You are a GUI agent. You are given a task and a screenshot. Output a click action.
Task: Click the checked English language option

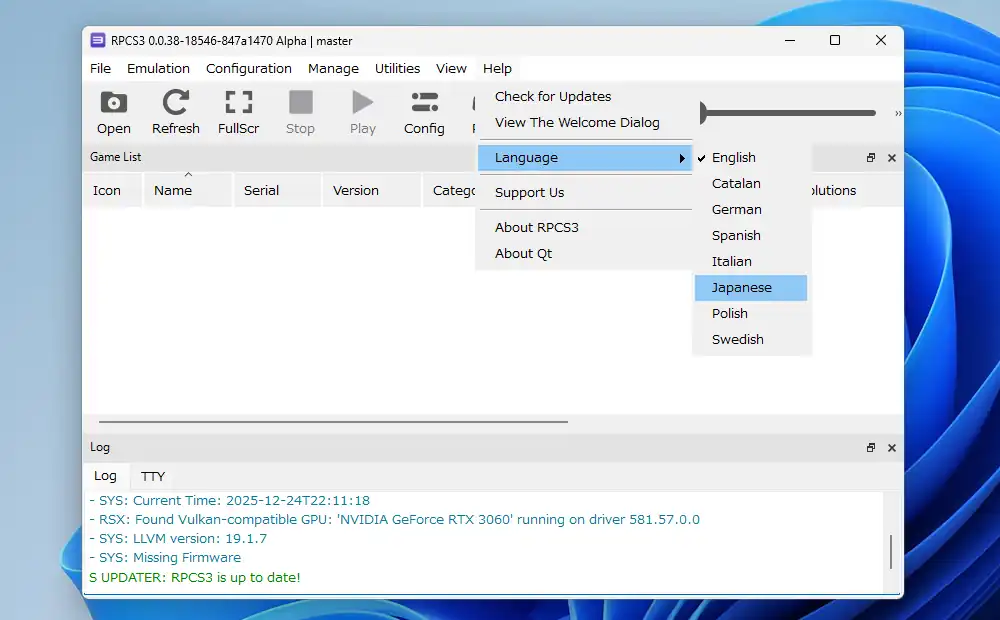[736, 157]
